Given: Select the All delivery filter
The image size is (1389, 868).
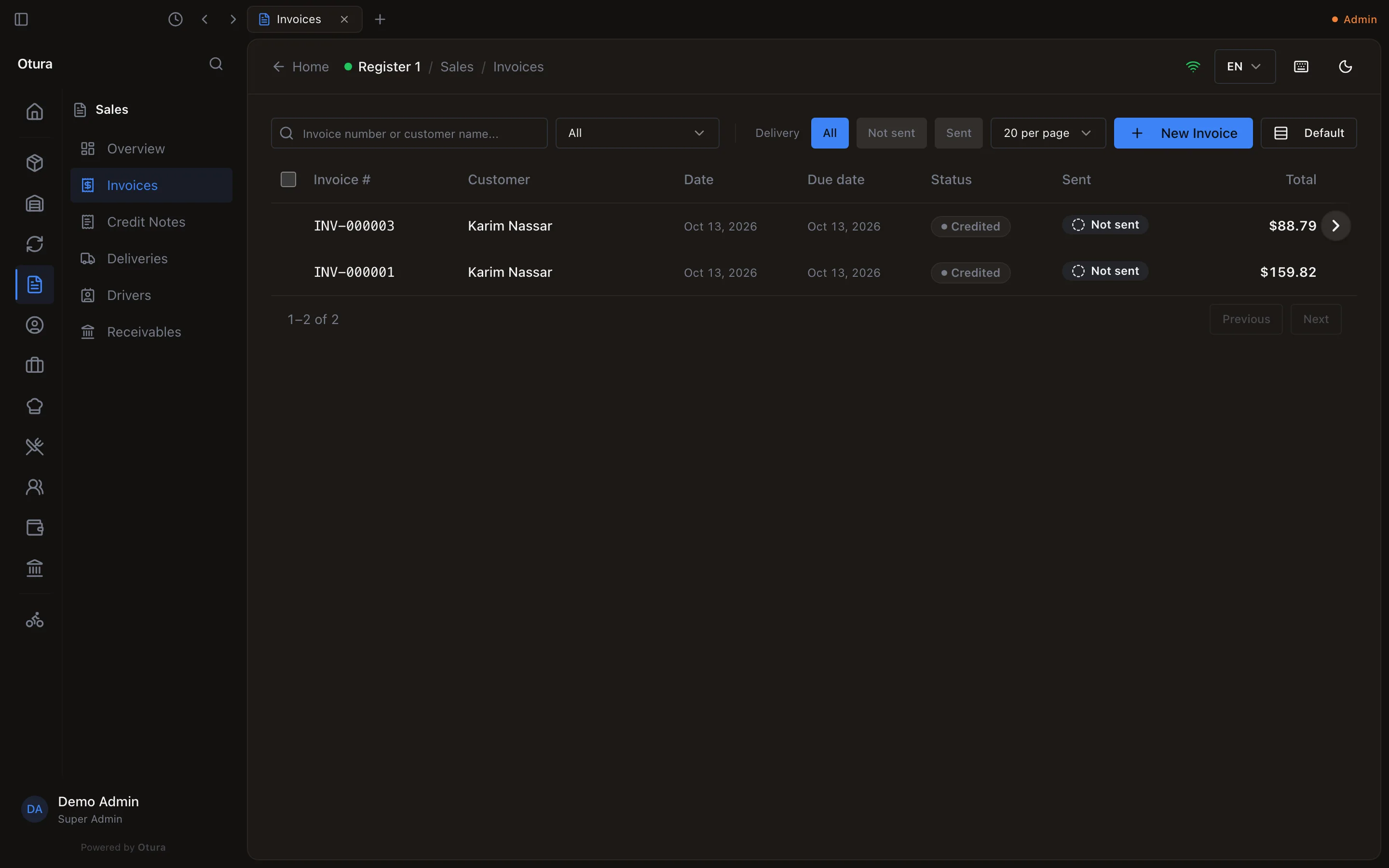Looking at the screenshot, I should tap(830, 133).
